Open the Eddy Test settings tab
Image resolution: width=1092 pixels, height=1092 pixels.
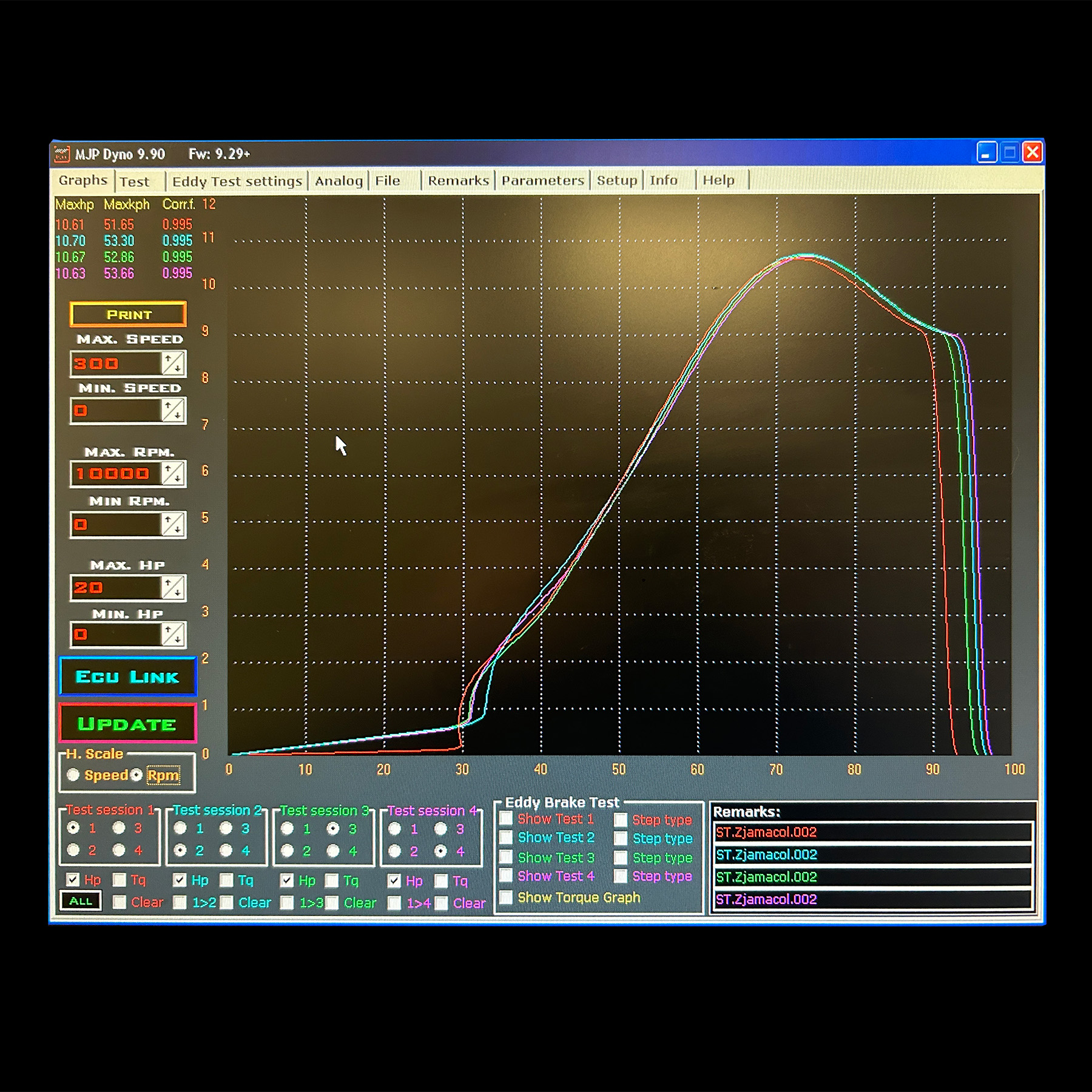[237, 181]
